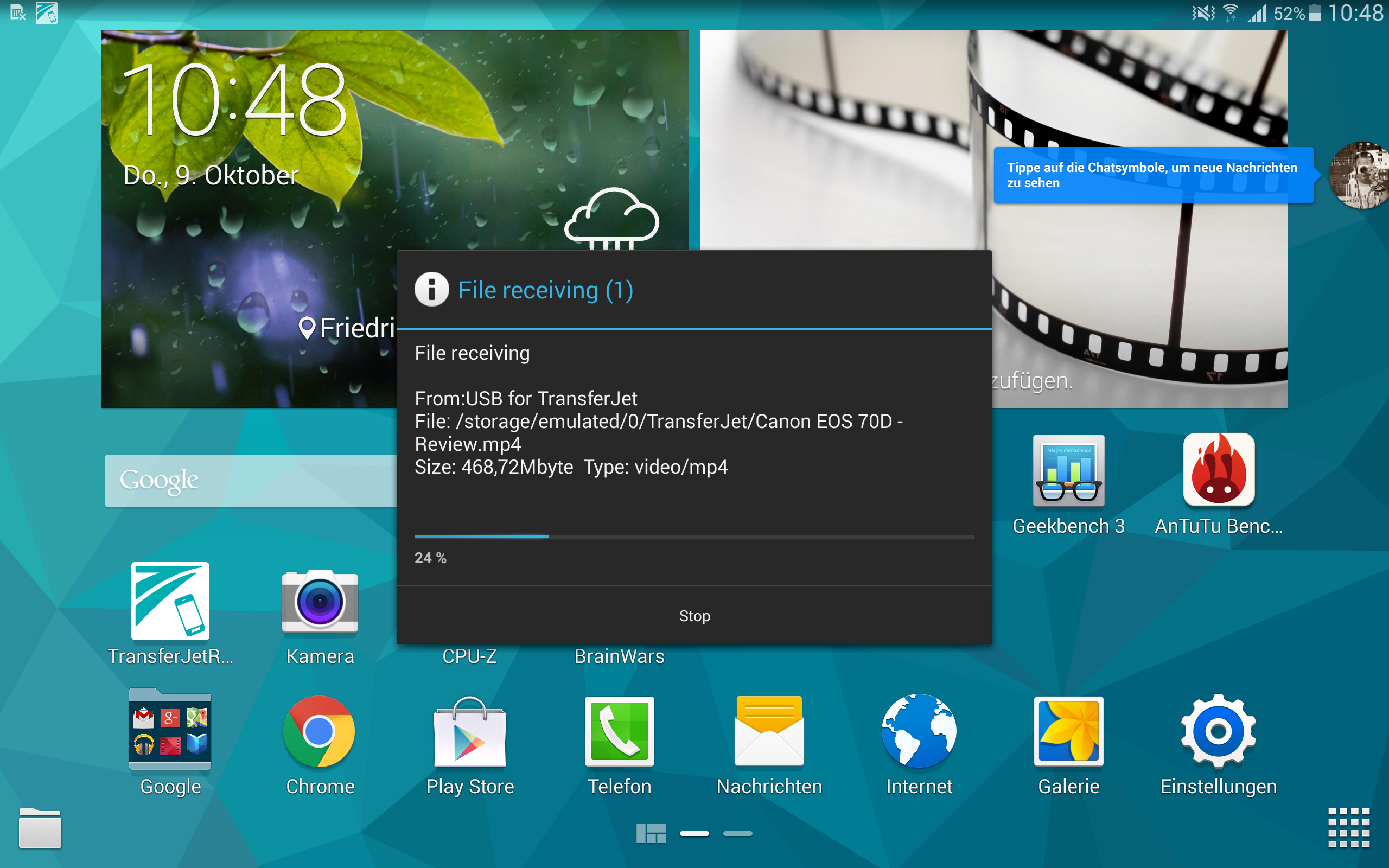Image resolution: width=1389 pixels, height=868 pixels.
Task: Open the Telefon dialer app
Action: 619,731
